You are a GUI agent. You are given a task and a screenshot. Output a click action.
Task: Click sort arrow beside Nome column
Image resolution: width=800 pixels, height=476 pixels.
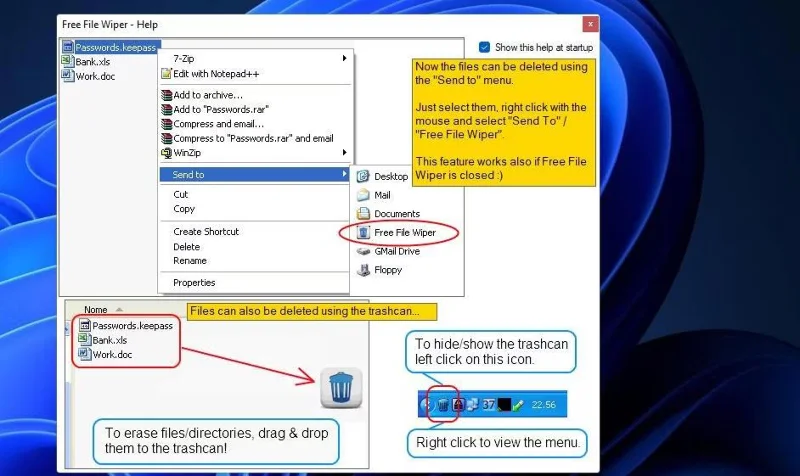tap(119, 310)
